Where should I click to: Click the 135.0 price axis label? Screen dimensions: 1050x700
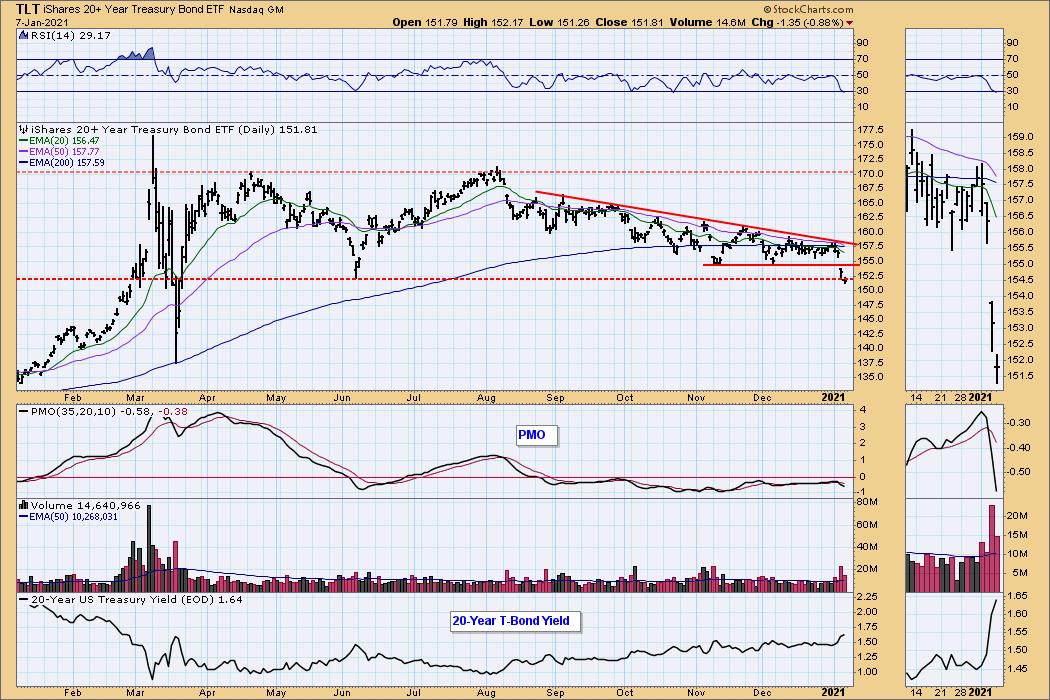[871, 376]
